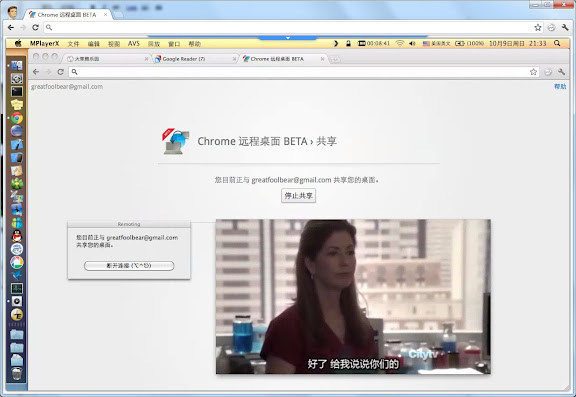Click the lock icon in the menu bar
Image resolution: width=576 pixels, height=397 pixels.
pos(348,43)
